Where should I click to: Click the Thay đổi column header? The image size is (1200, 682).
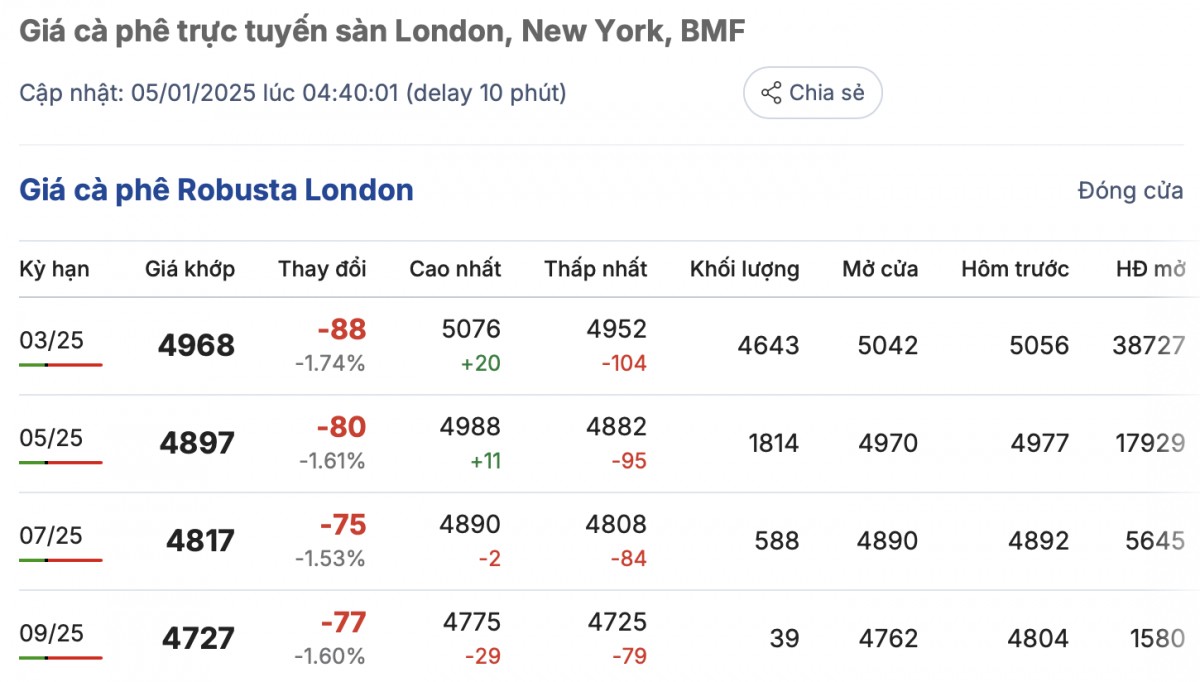click(x=322, y=269)
